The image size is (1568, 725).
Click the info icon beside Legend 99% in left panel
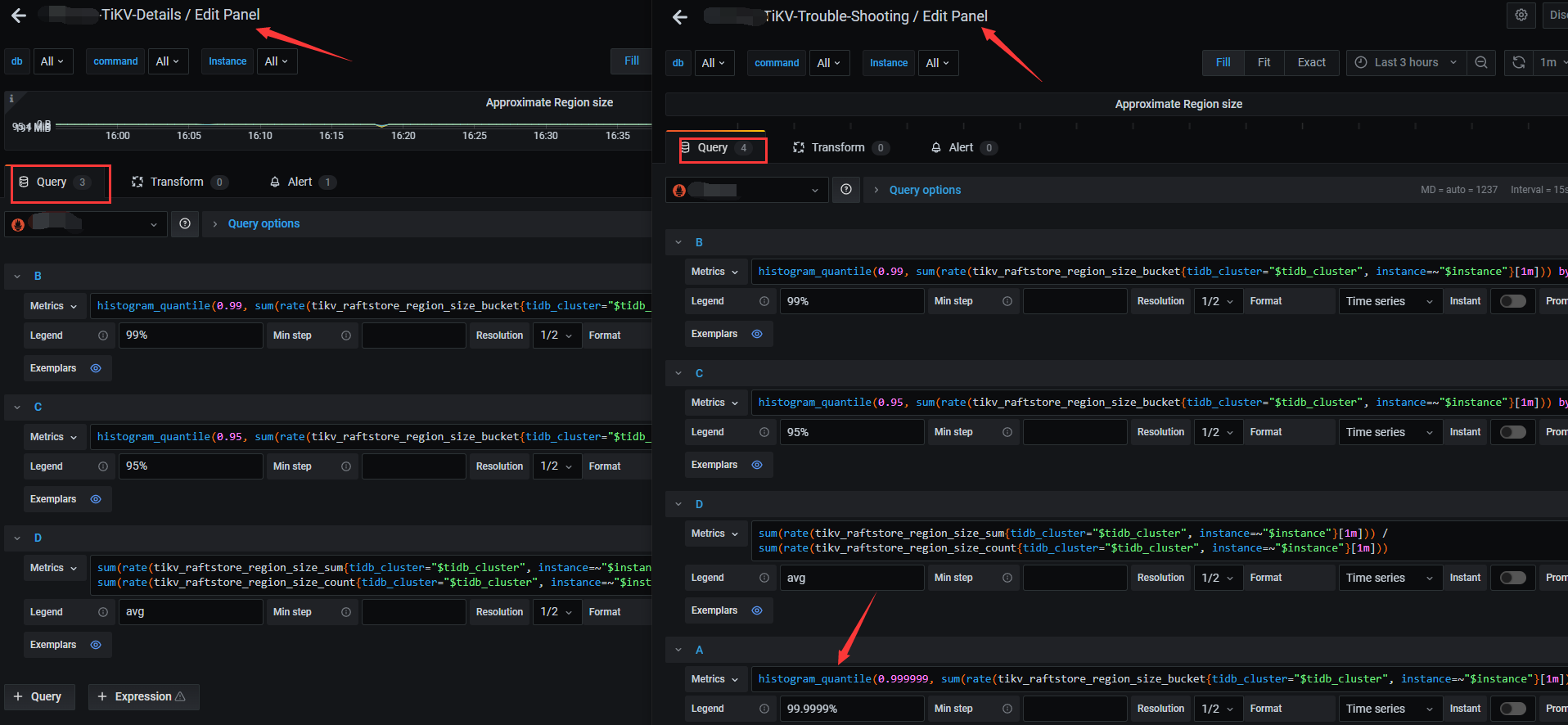(103, 335)
